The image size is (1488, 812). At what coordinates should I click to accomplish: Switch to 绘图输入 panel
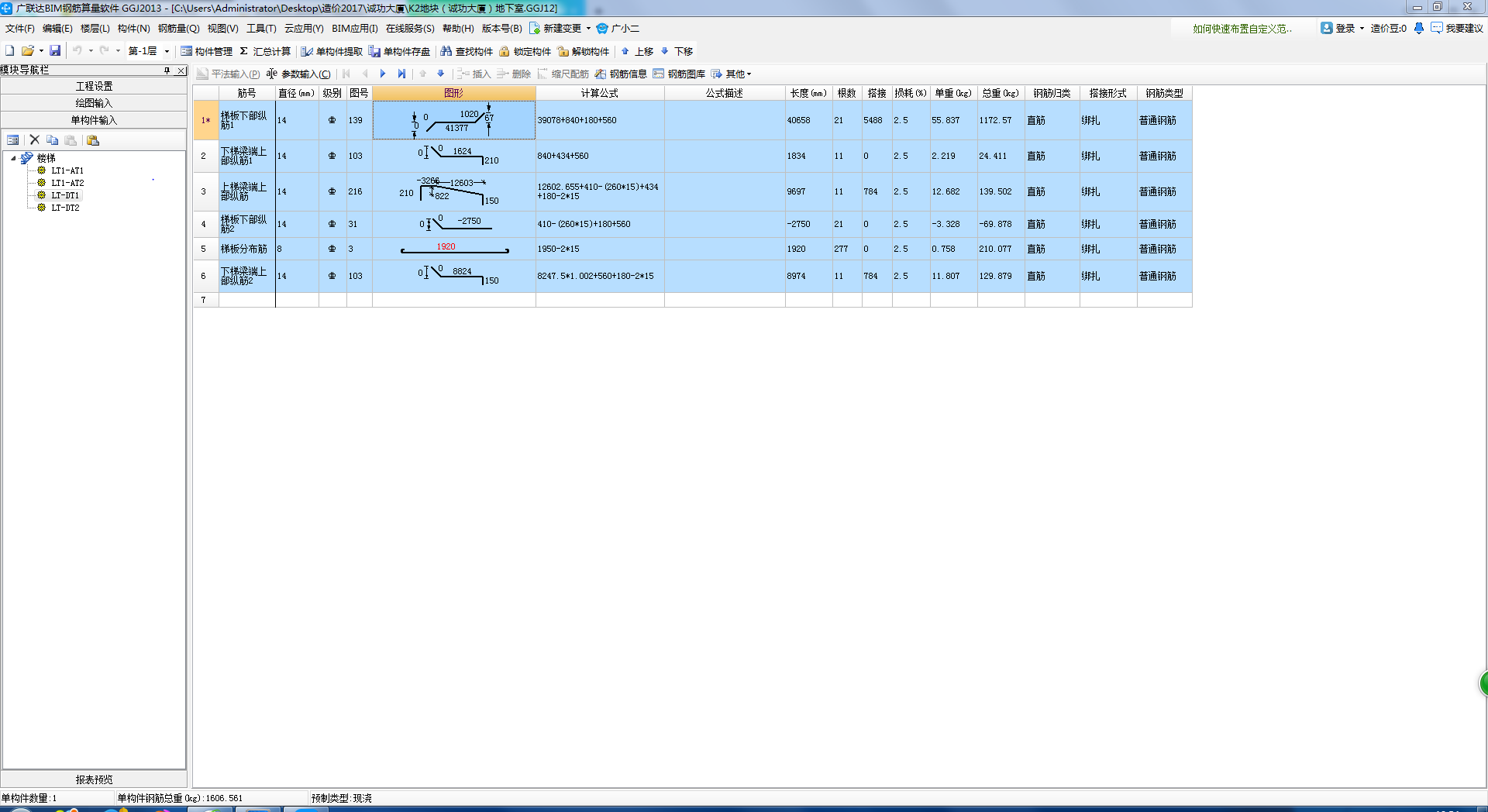(94, 103)
